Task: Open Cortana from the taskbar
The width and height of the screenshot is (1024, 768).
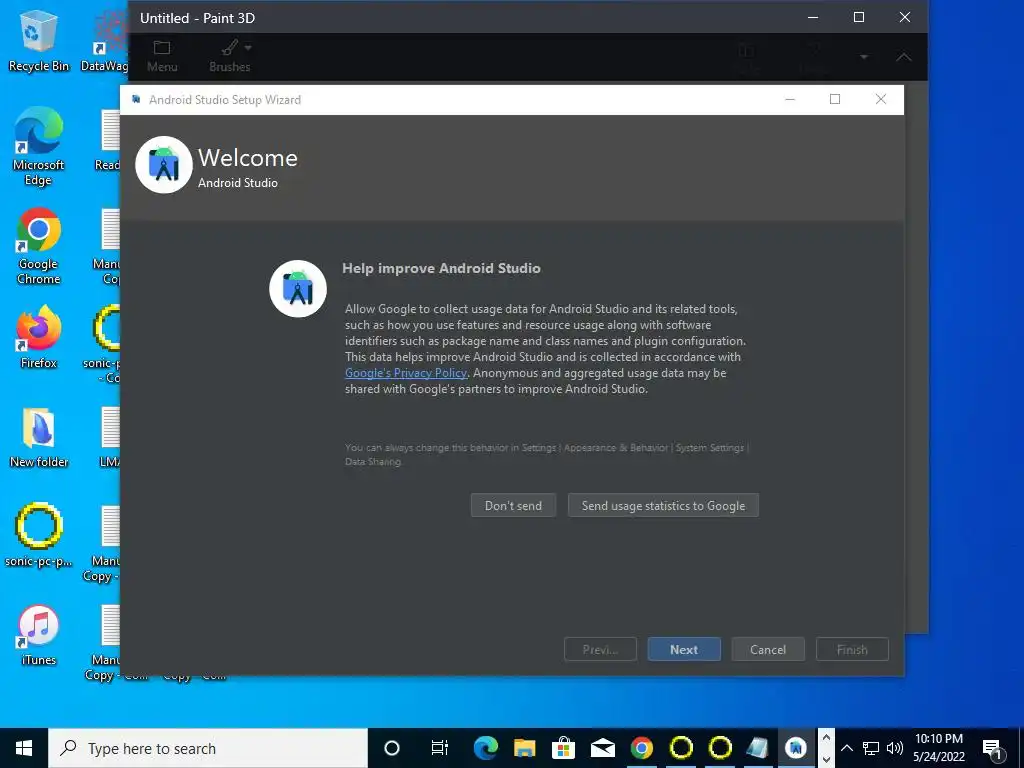Action: tap(392, 748)
